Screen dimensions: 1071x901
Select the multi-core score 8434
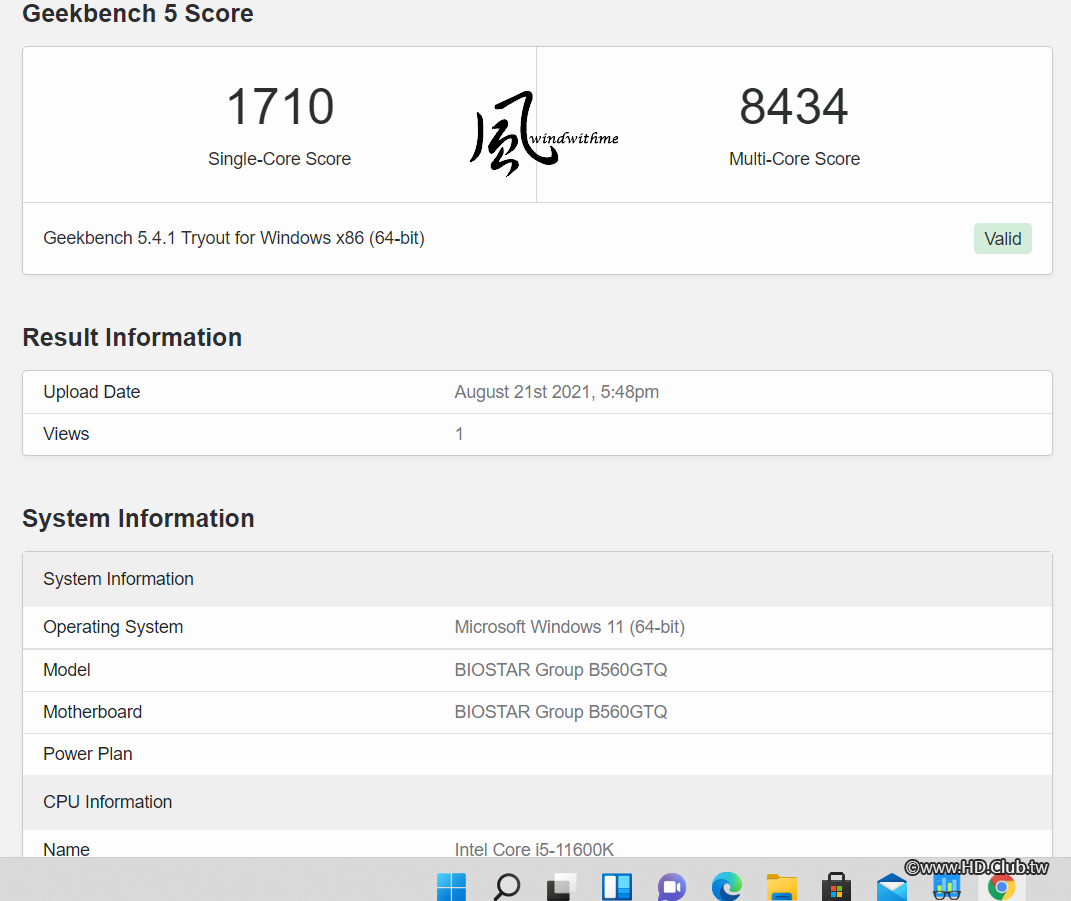click(794, 107)
